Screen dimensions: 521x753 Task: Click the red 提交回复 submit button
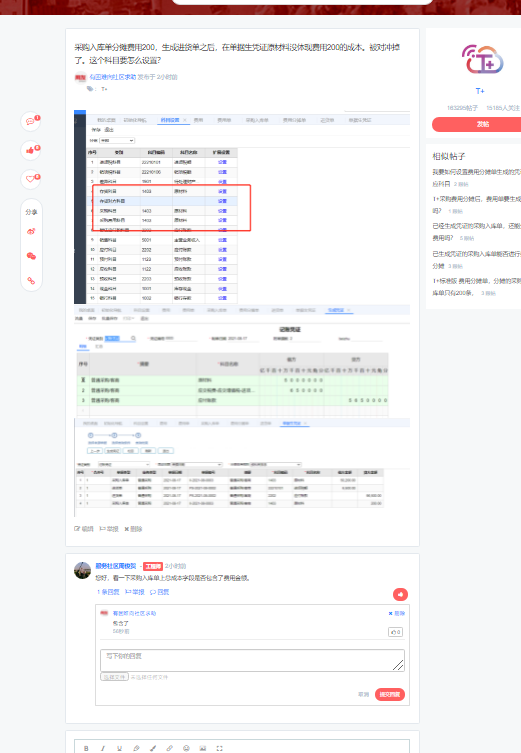click(389, 694)
